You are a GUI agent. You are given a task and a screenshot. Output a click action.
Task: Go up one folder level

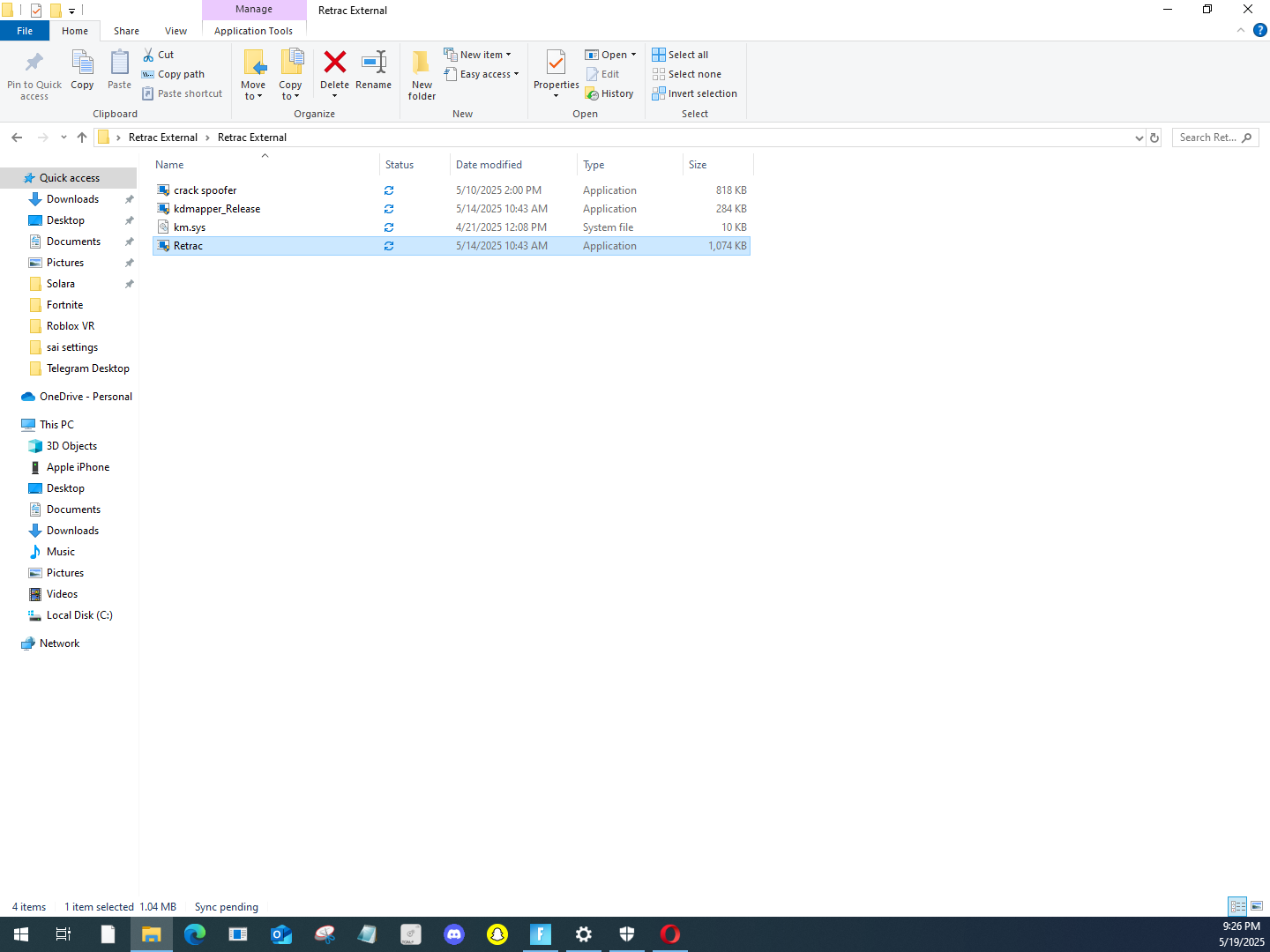[x=82, y=138]
